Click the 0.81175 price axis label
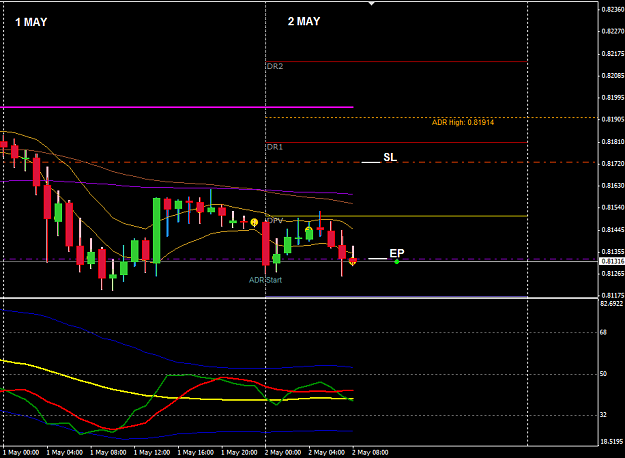 pyautogui.click(x=613, y=295)
